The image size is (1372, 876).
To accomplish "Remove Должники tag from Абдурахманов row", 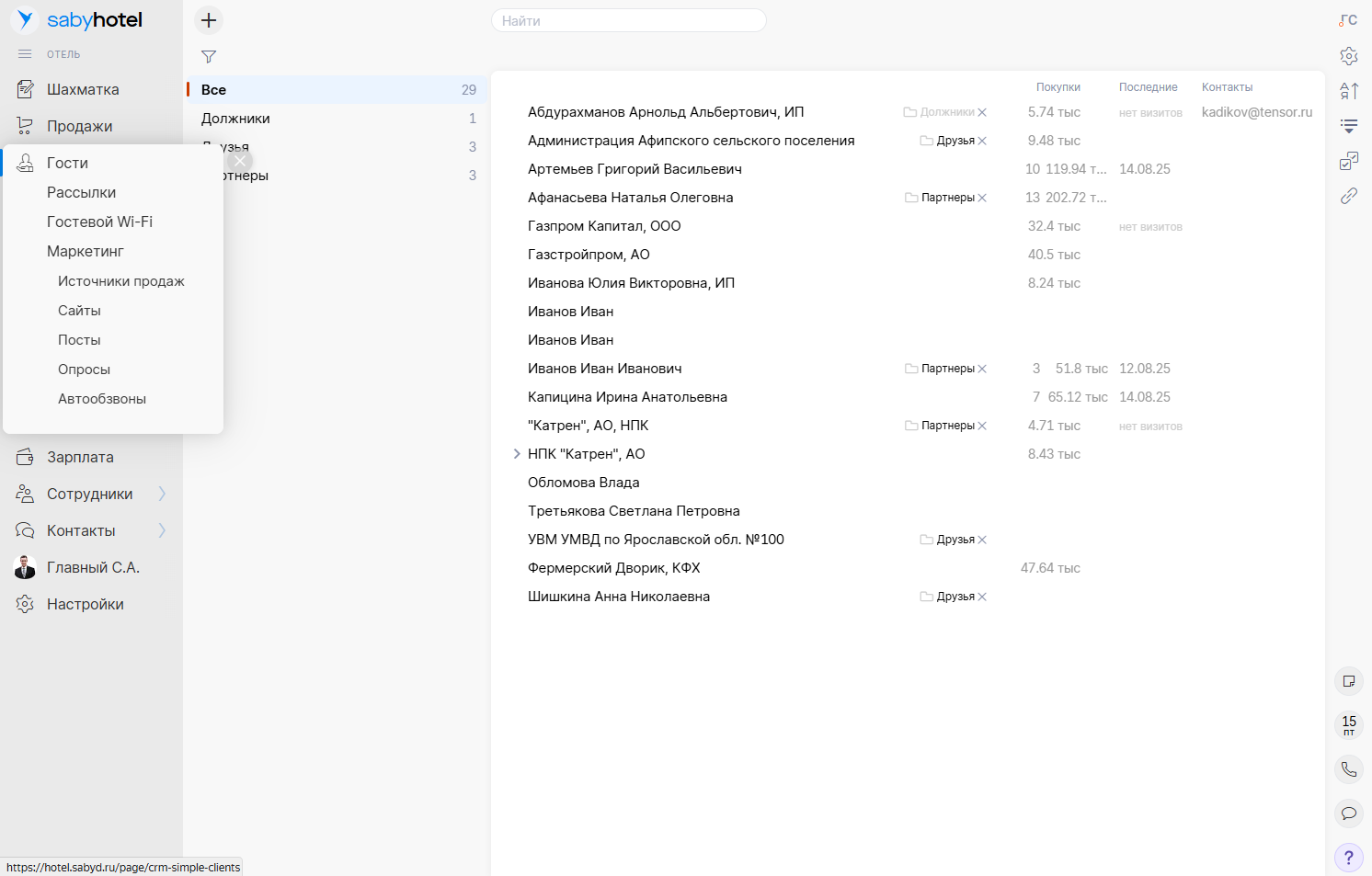I will pos(982,113).
